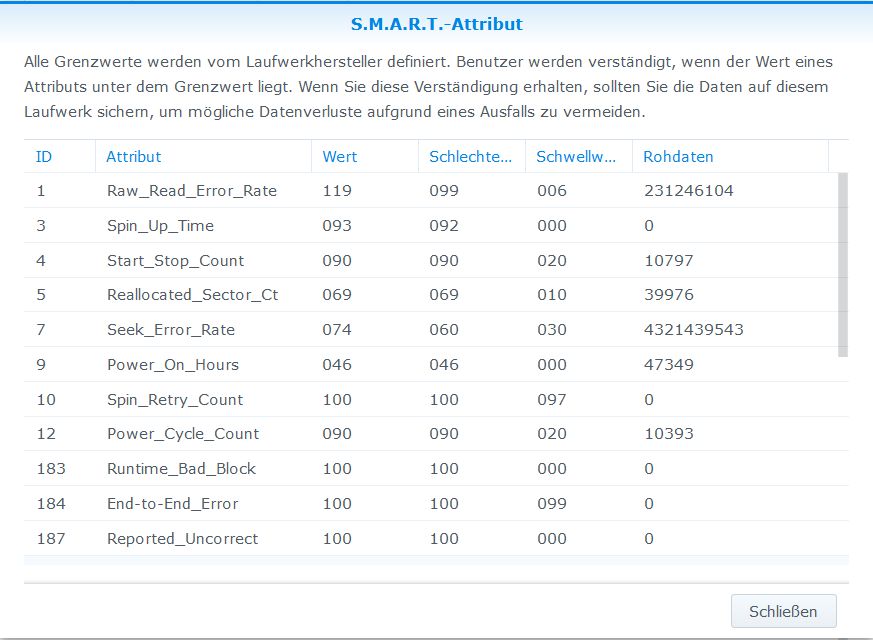Image resolution: width=873 pixels, height=640 pixels.
Task: Click raw data value 4321439543
Action: click(694, 330)
